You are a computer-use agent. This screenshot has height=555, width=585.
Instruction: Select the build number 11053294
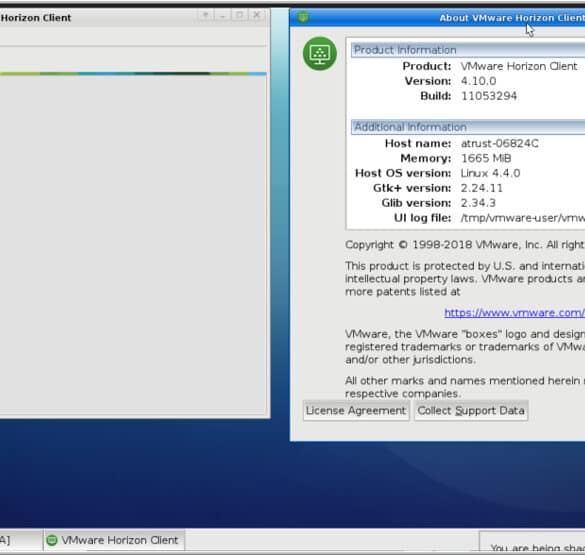click(x=489, y=96)
